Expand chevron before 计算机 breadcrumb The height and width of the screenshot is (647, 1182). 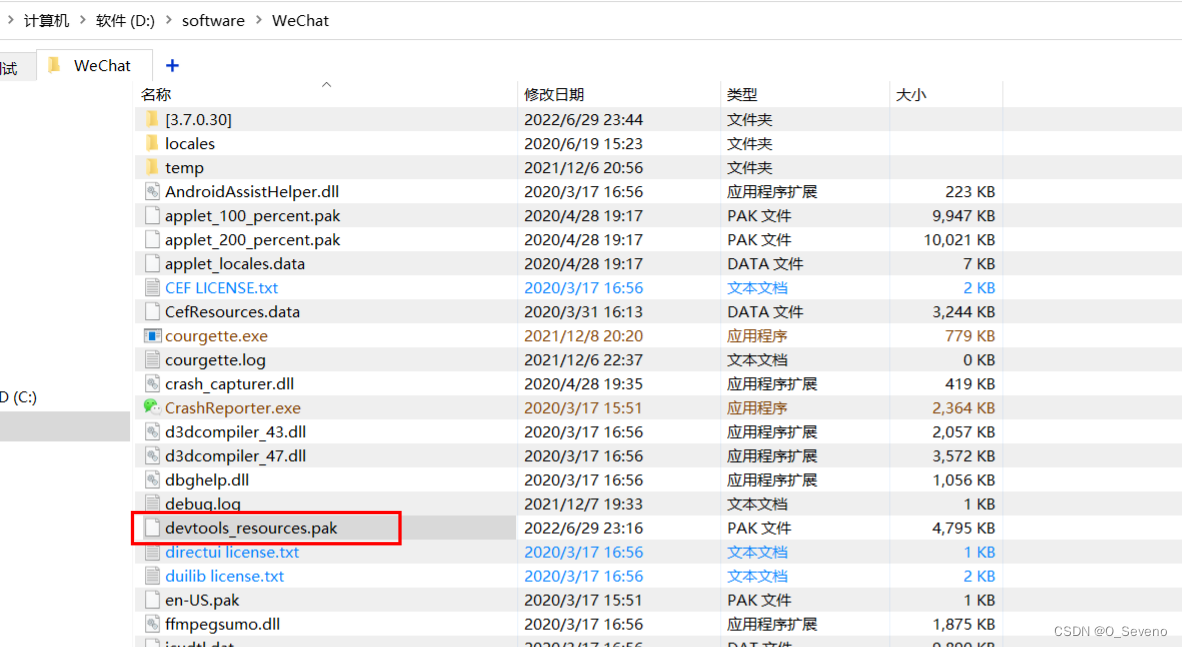pos(11,20)
